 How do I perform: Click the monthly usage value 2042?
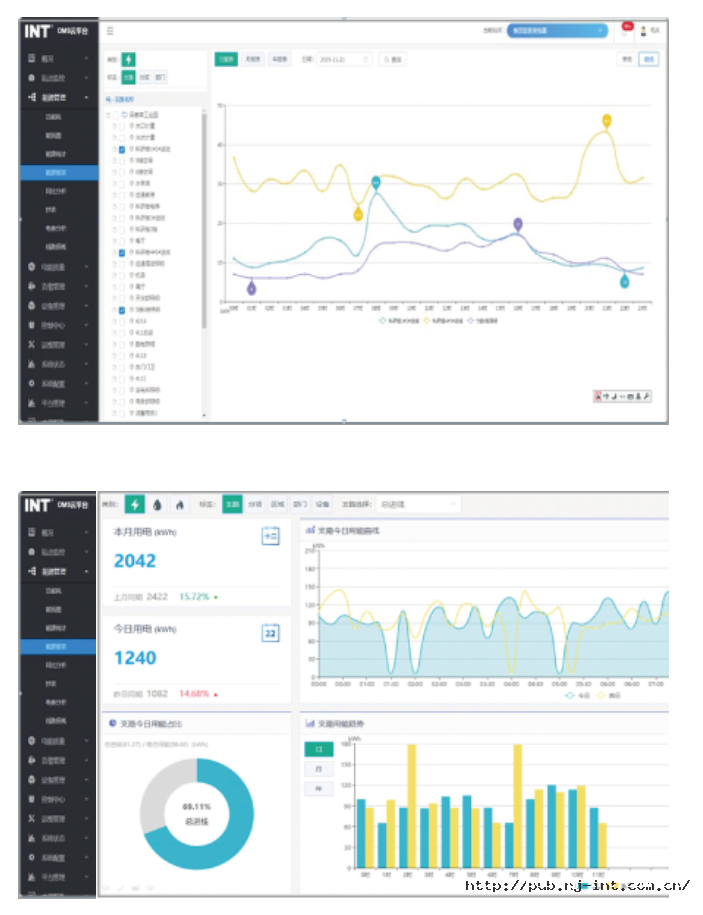tap(135, 561)
